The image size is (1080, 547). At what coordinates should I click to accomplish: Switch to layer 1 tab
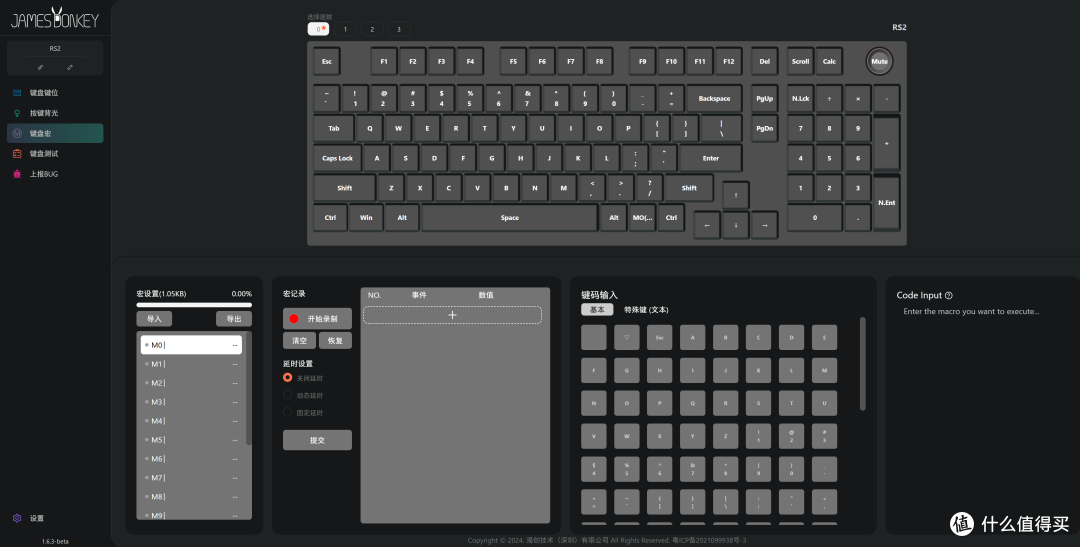coord(345,29)
